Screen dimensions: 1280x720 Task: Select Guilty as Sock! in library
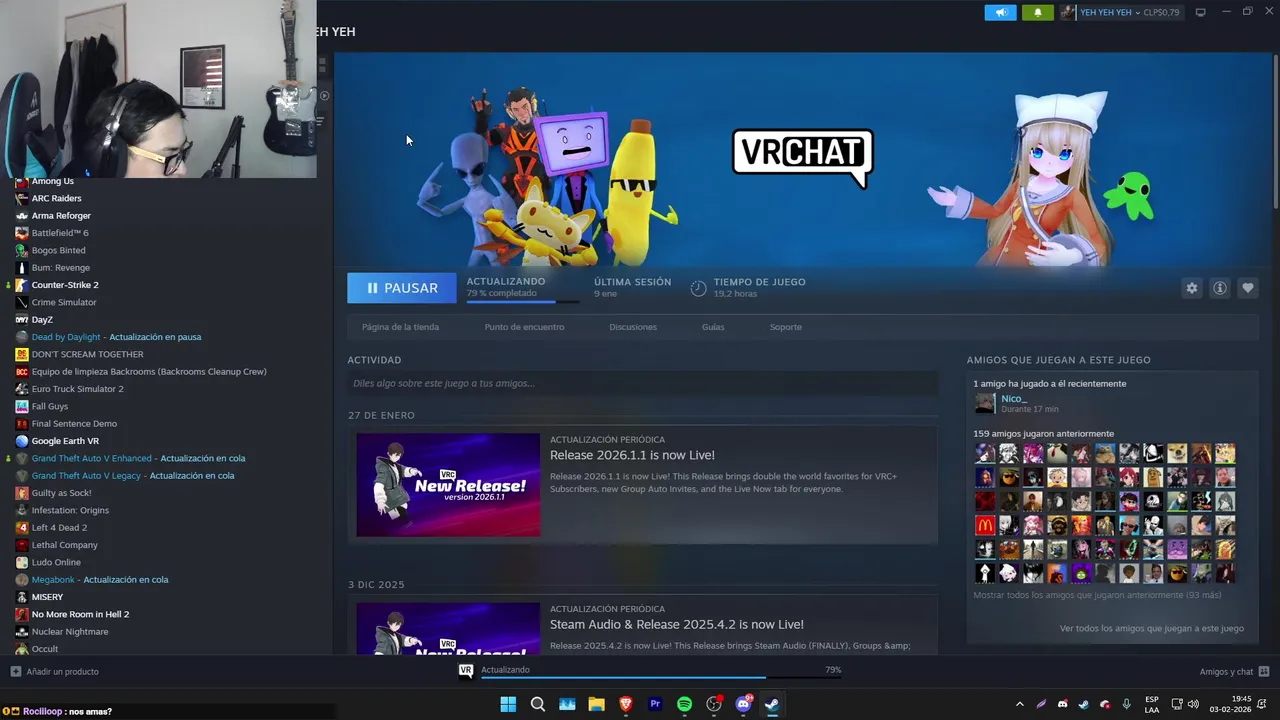tap(61, 493)
